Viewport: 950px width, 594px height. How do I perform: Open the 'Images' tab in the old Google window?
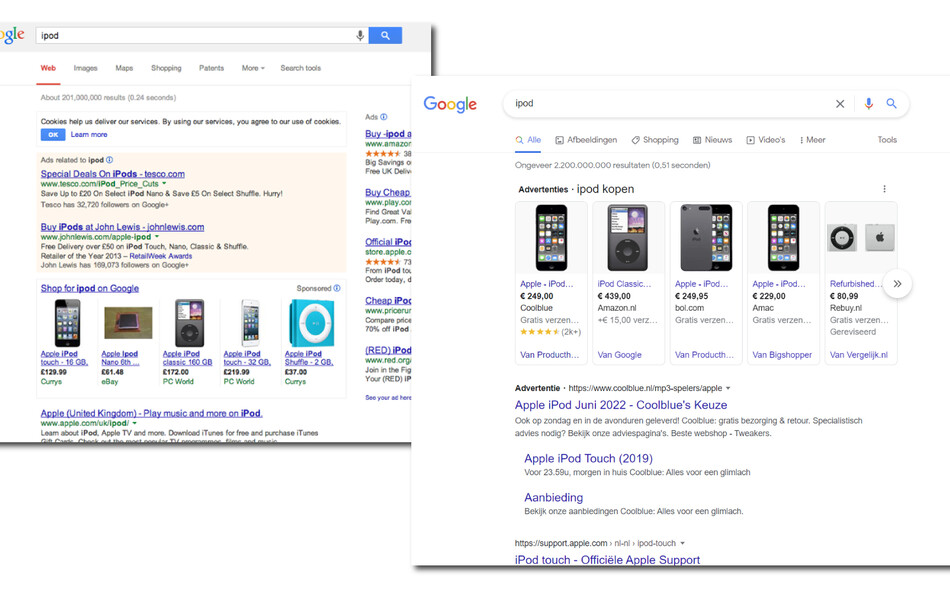(85, 68)
